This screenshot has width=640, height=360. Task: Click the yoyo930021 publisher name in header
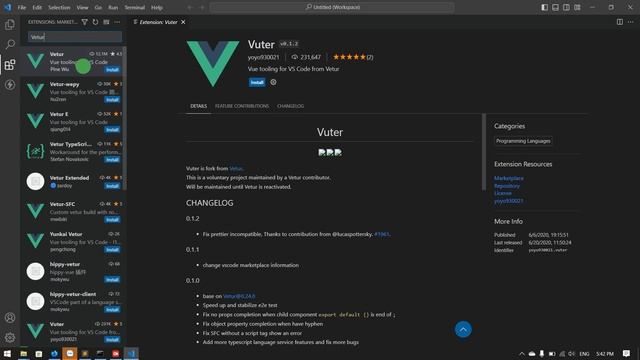(x=264, y=57)
